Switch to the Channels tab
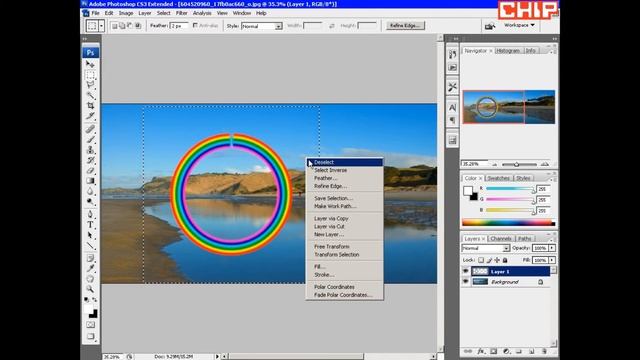640x360 pixels. pyautogui.click(x=501, y=238)
